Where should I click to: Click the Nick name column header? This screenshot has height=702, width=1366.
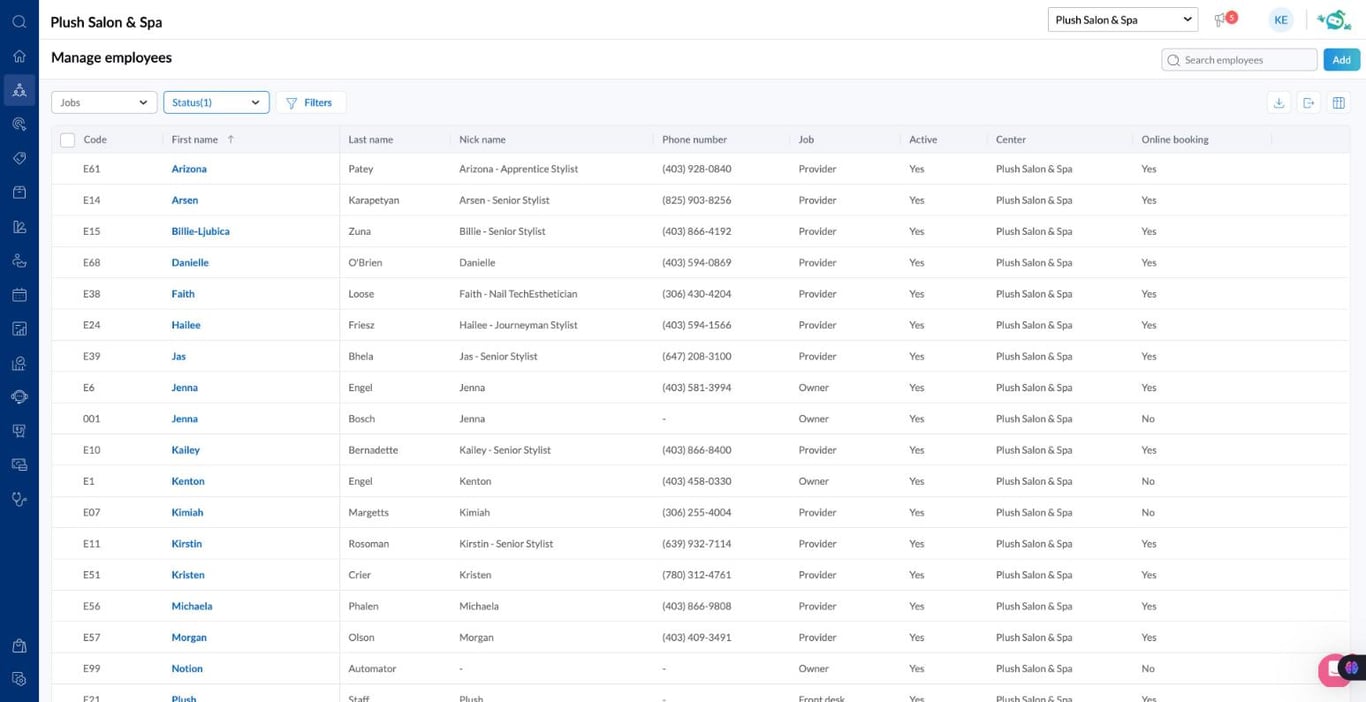(x=482, y=140)
